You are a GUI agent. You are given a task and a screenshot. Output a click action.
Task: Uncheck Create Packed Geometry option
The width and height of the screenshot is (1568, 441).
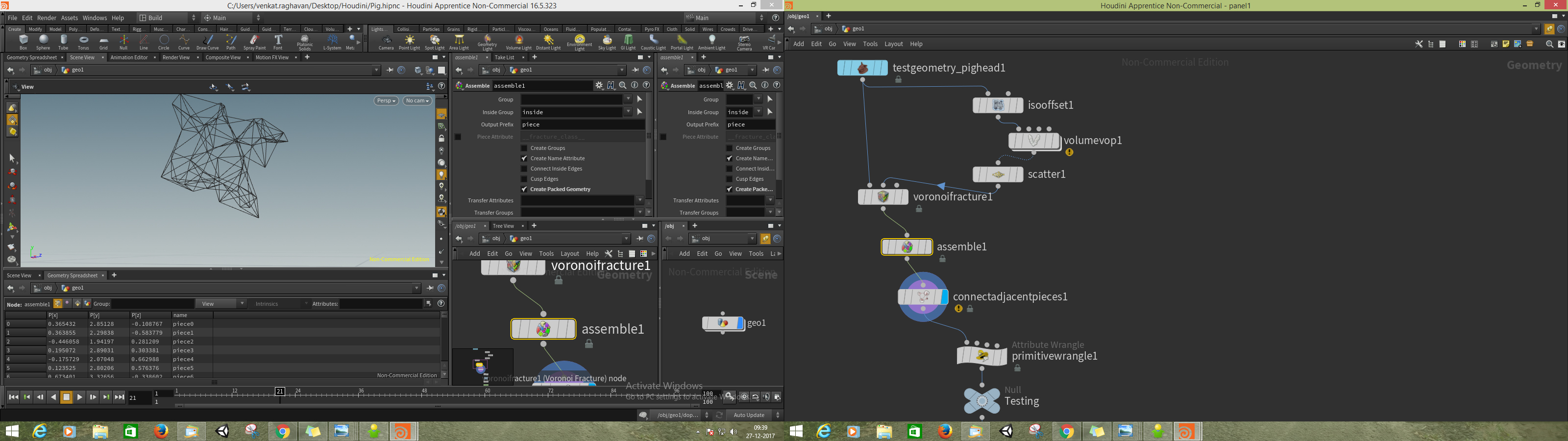(524, 190)
